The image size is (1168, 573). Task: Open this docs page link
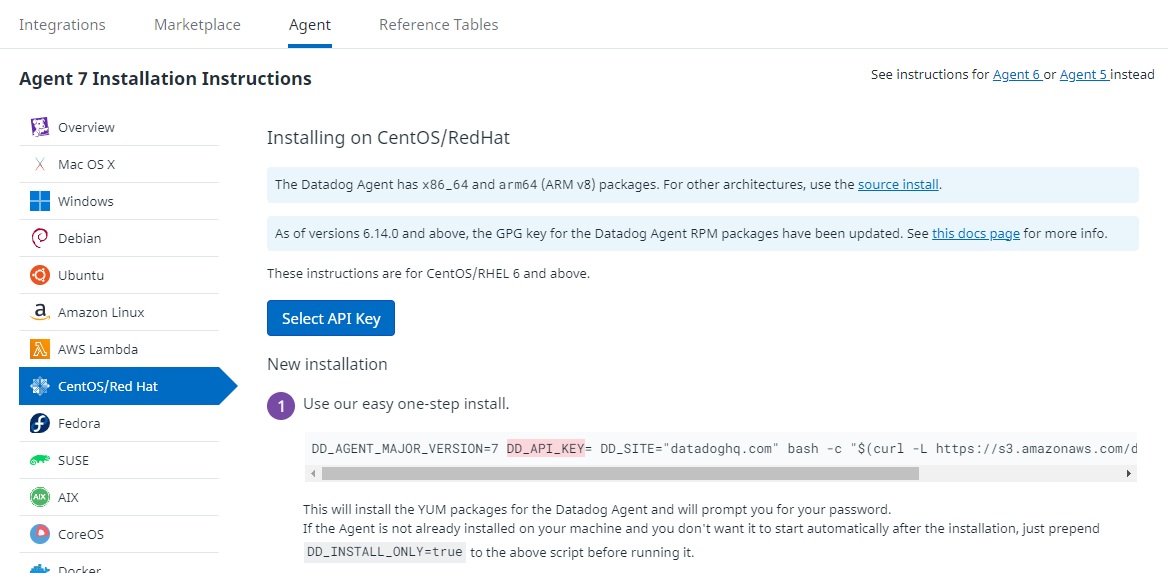pyautogui.click(x=976, y=233)
